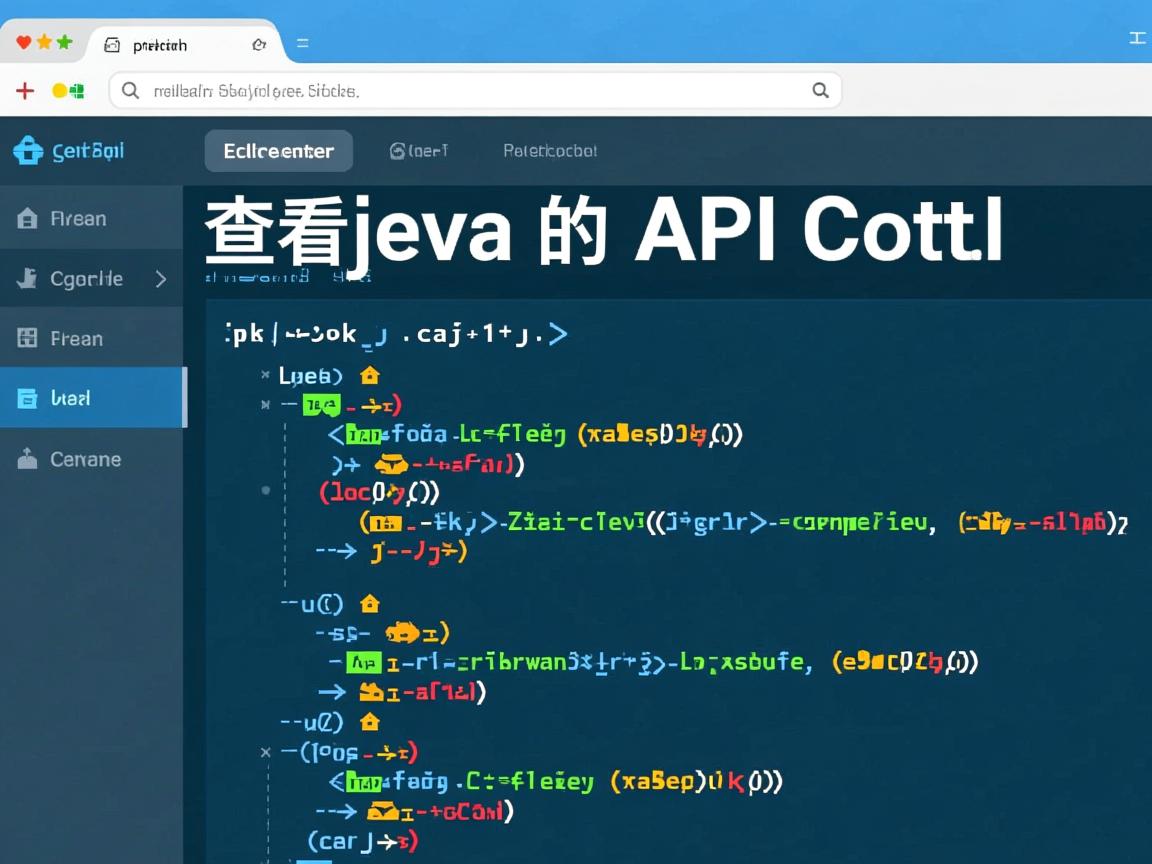Click the green star icon in the browser toolbar

click(x=64, y=42)
